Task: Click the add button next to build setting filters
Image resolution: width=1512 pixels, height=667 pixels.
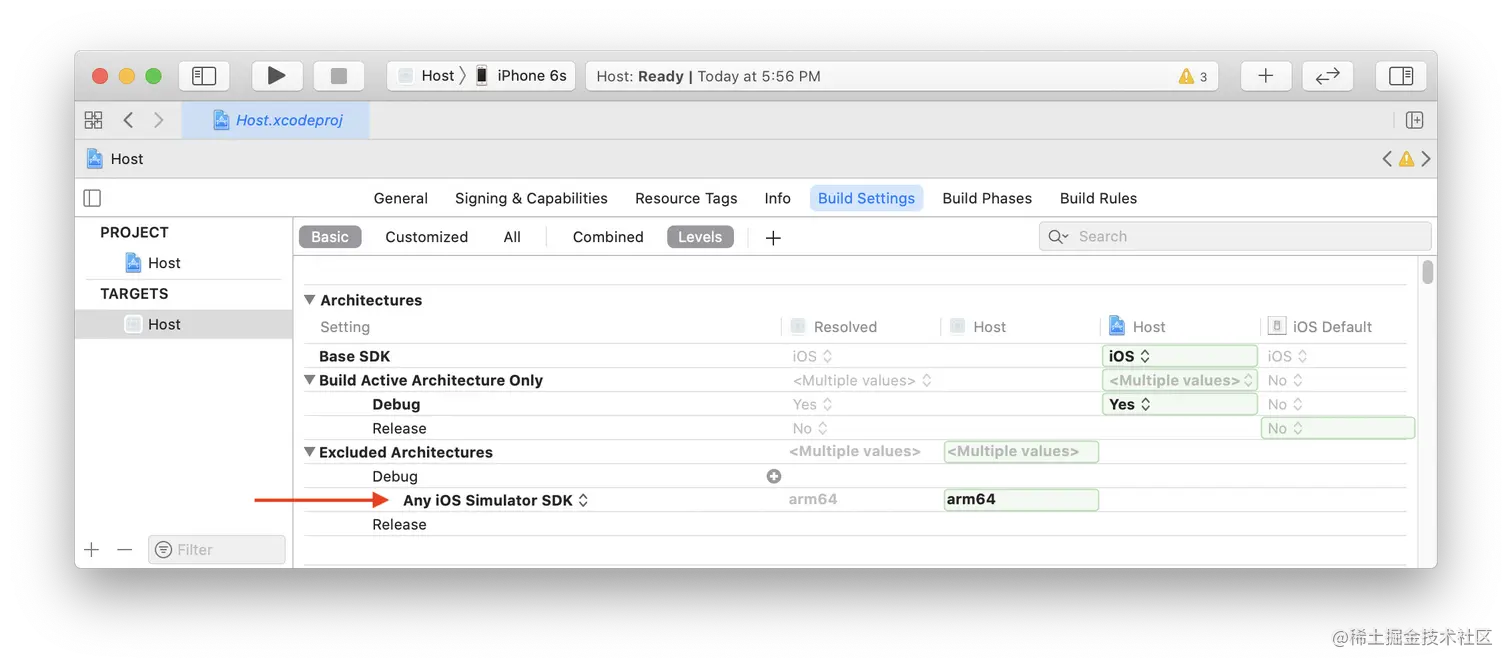Action: (772, 237)
